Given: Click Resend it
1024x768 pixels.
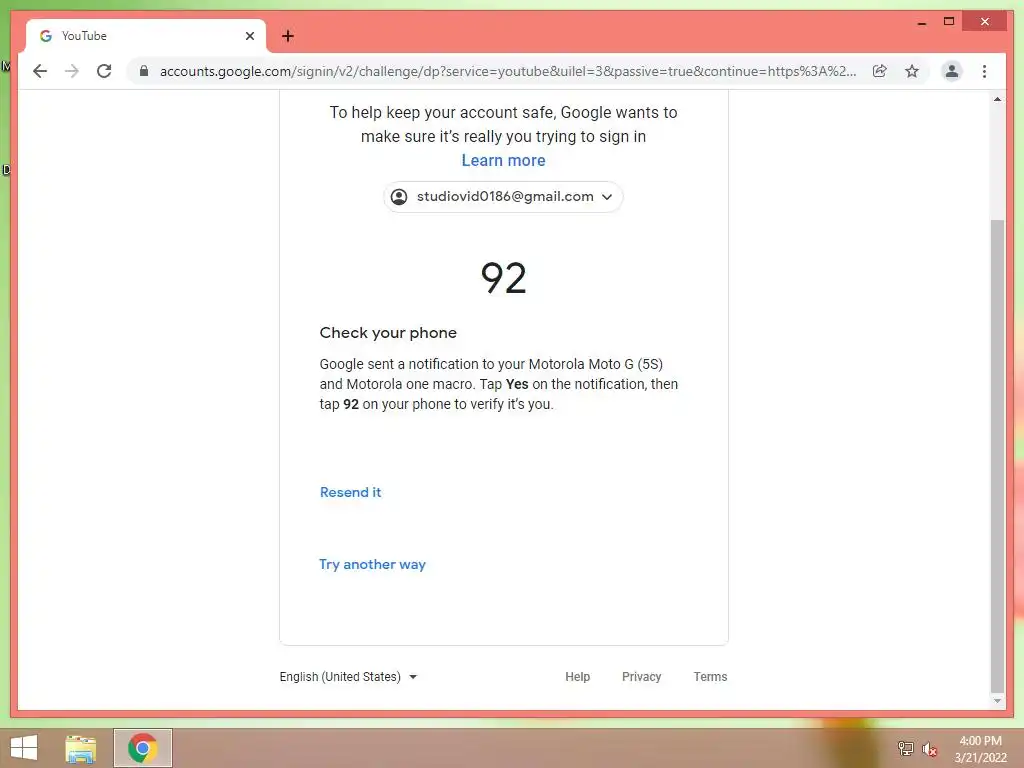Looking at the screenshot, I should 350,492.
